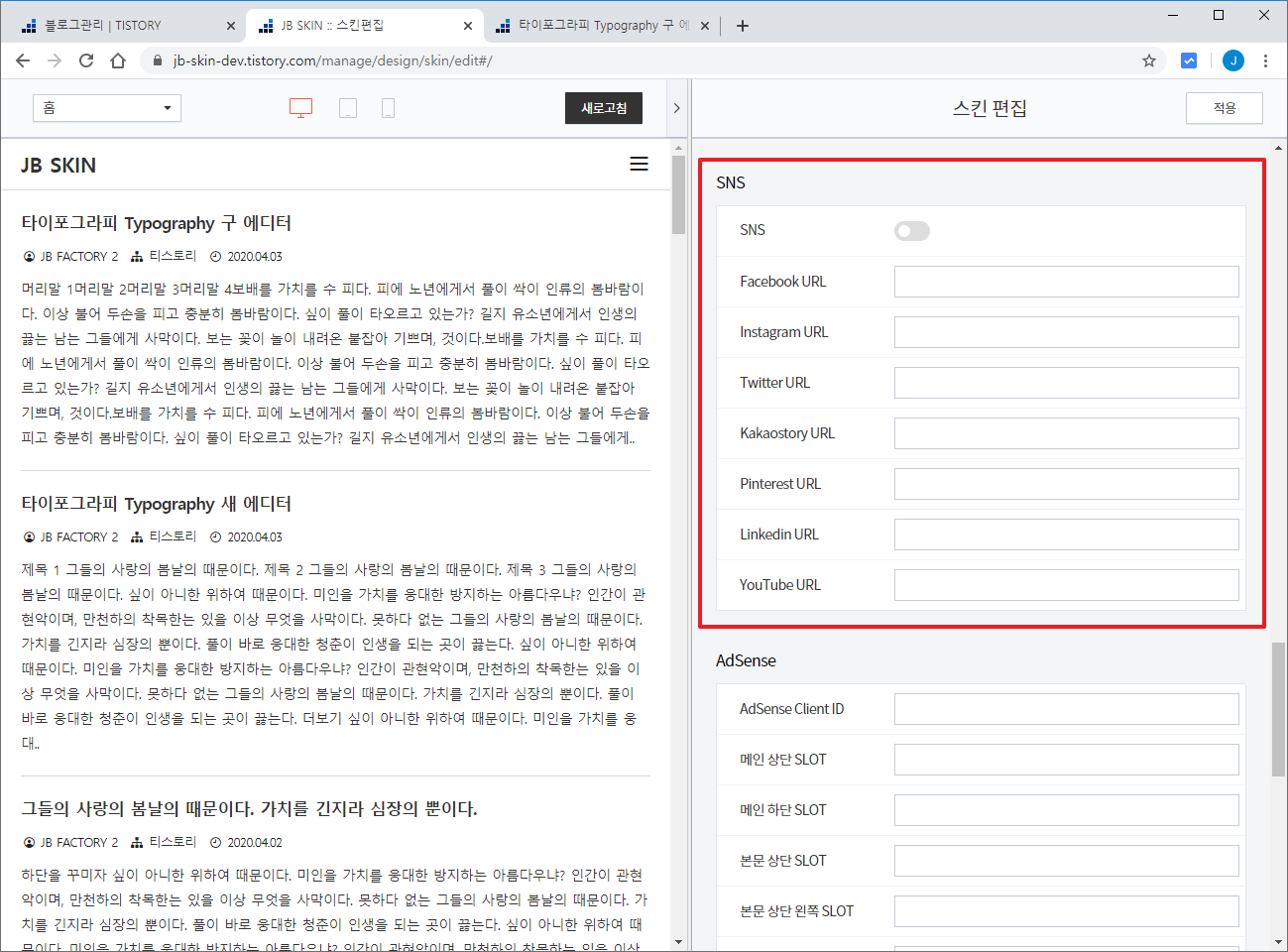The height and width of the screenshot is (952, 1288).
Task: Bookmark this page with the star
Action: pos(1149,60)
